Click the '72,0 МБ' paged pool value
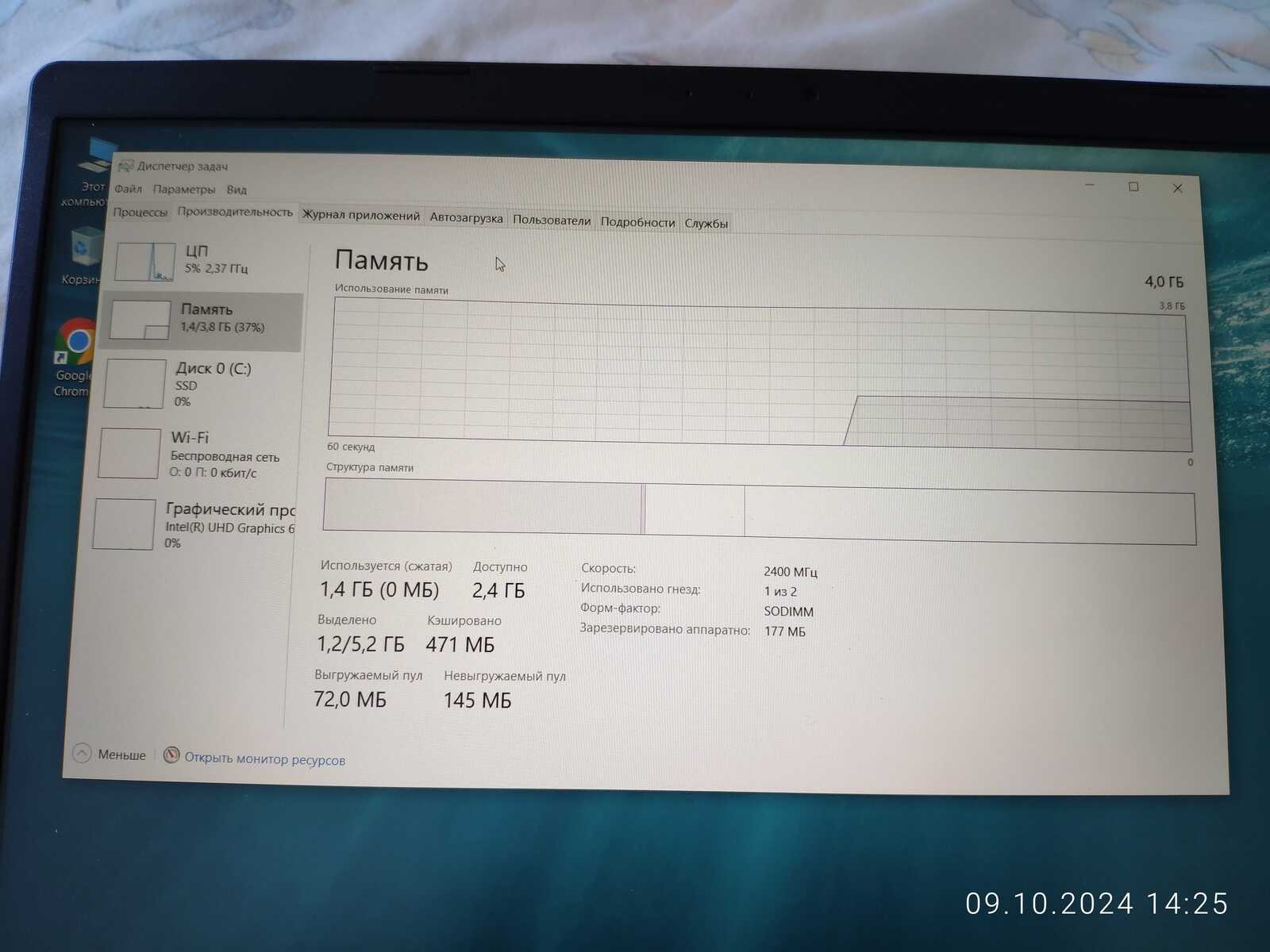 coord(350,699)
